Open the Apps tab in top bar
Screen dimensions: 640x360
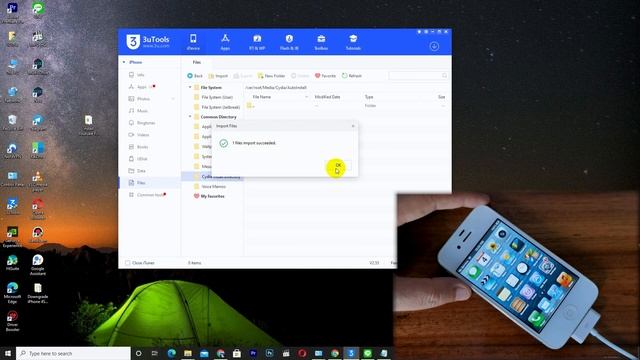225,42
